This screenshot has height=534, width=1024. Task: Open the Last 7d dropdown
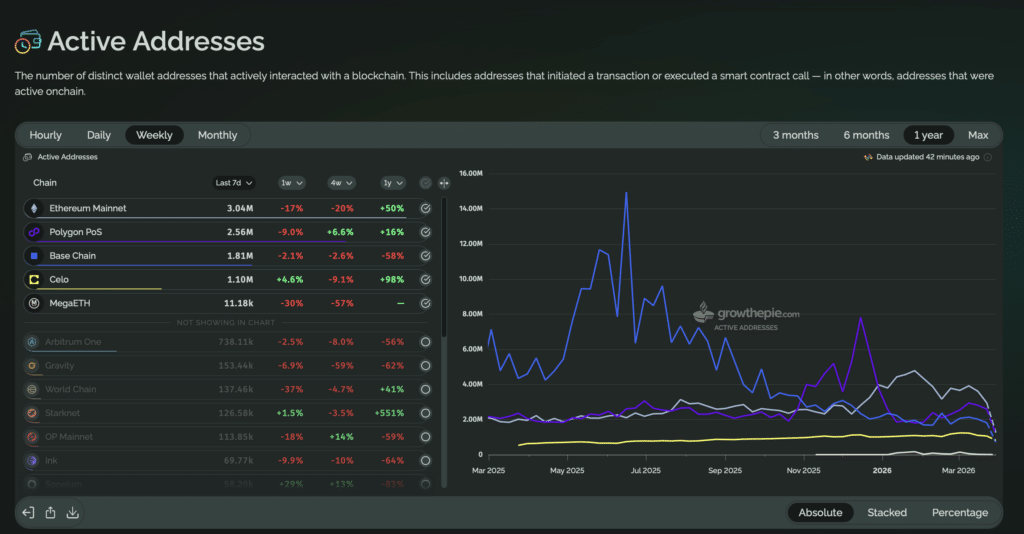tap(234, 183)
